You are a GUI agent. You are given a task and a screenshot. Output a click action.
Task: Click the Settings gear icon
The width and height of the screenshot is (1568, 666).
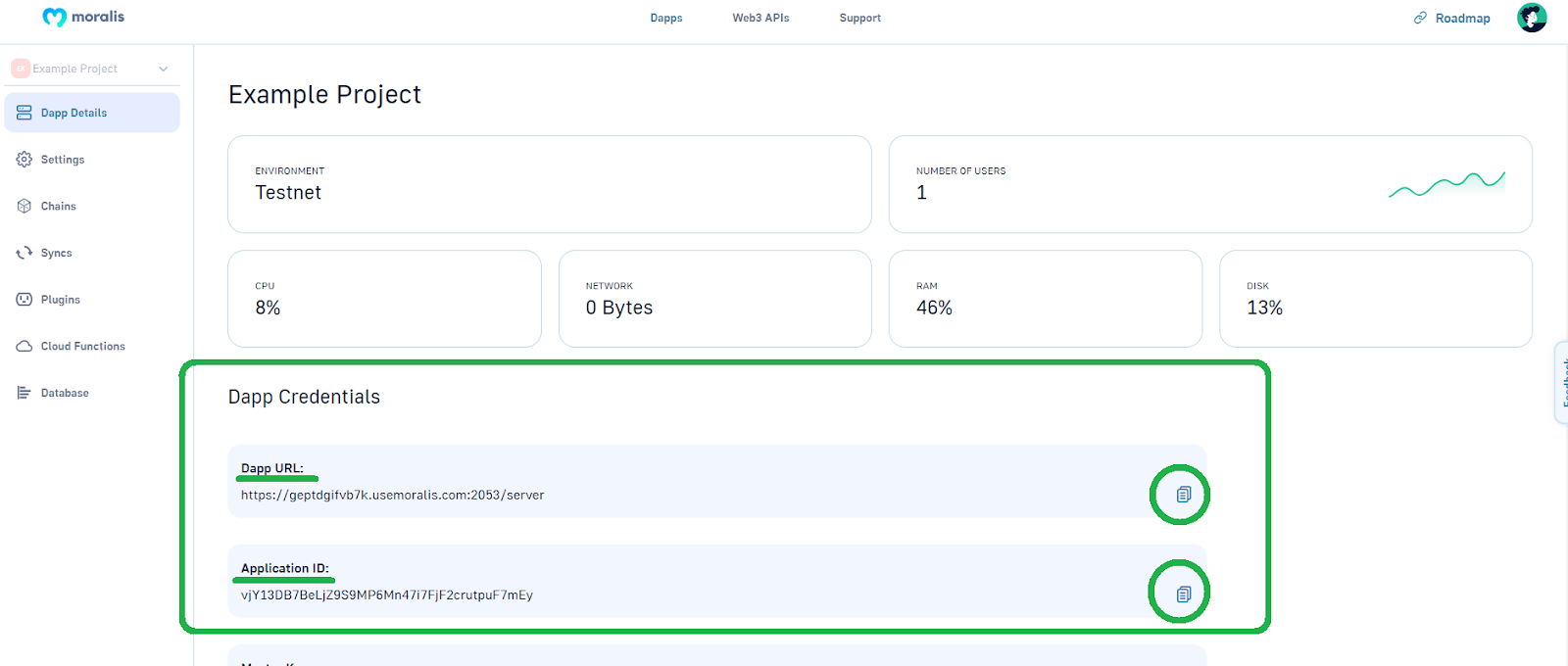click(x=24, y=160)
